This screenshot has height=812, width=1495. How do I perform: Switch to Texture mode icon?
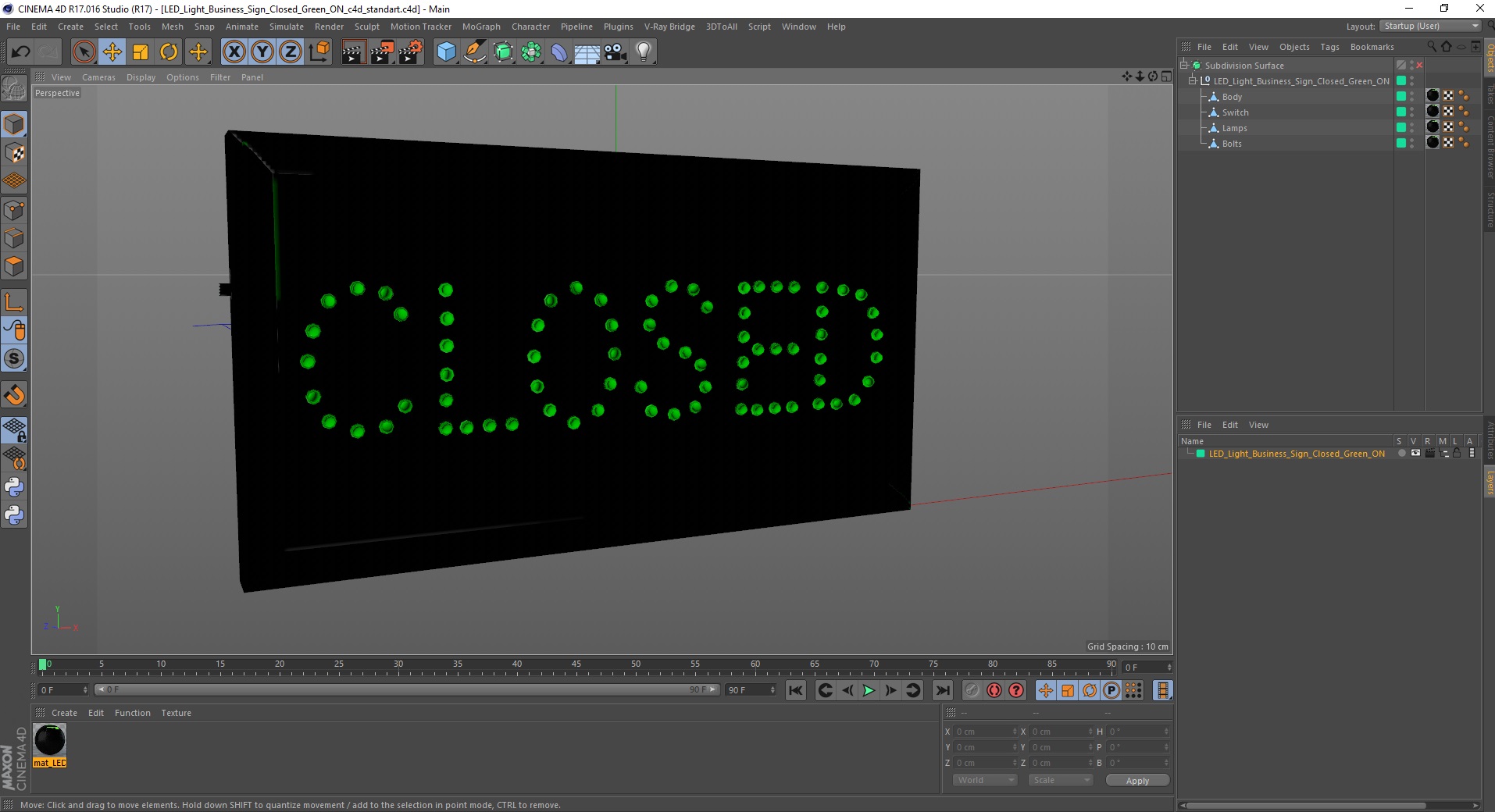point(14,153)
